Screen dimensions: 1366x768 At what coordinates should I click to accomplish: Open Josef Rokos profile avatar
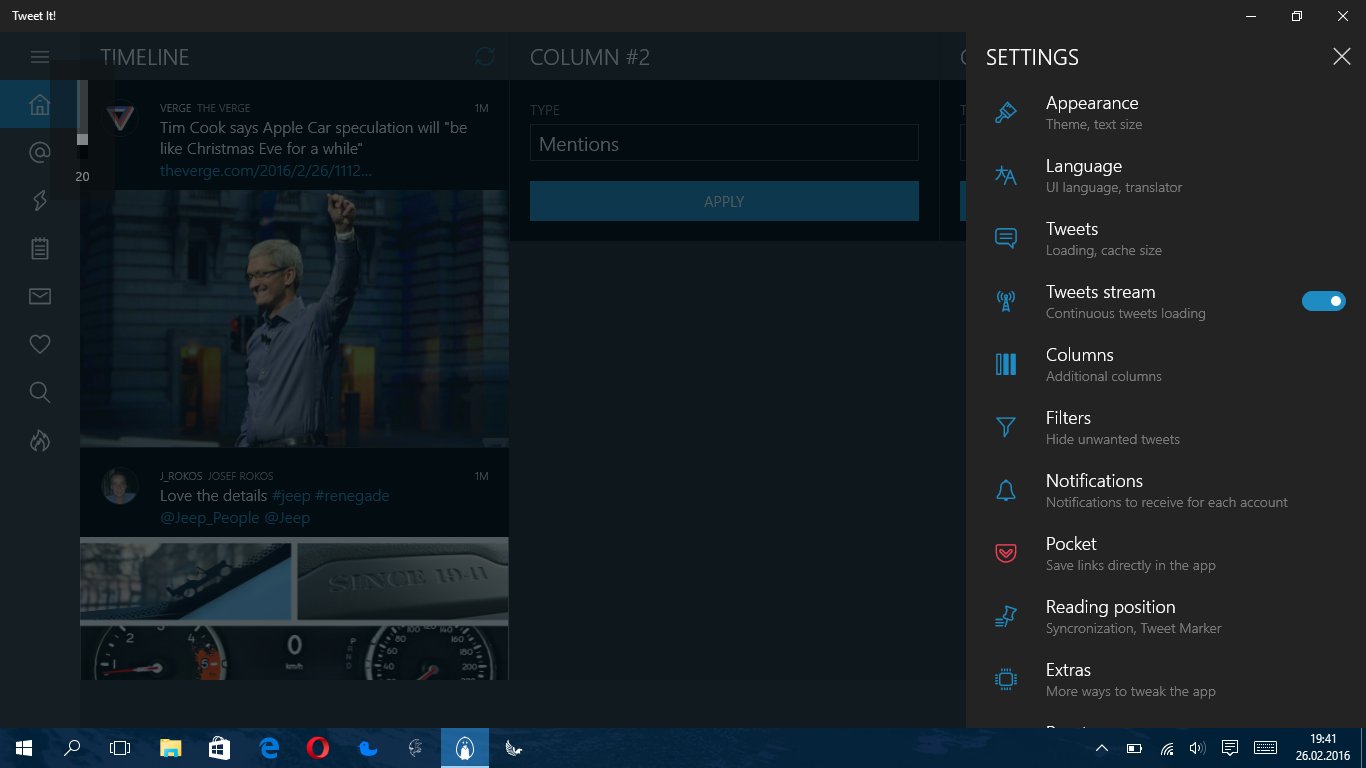click(120, 486)
